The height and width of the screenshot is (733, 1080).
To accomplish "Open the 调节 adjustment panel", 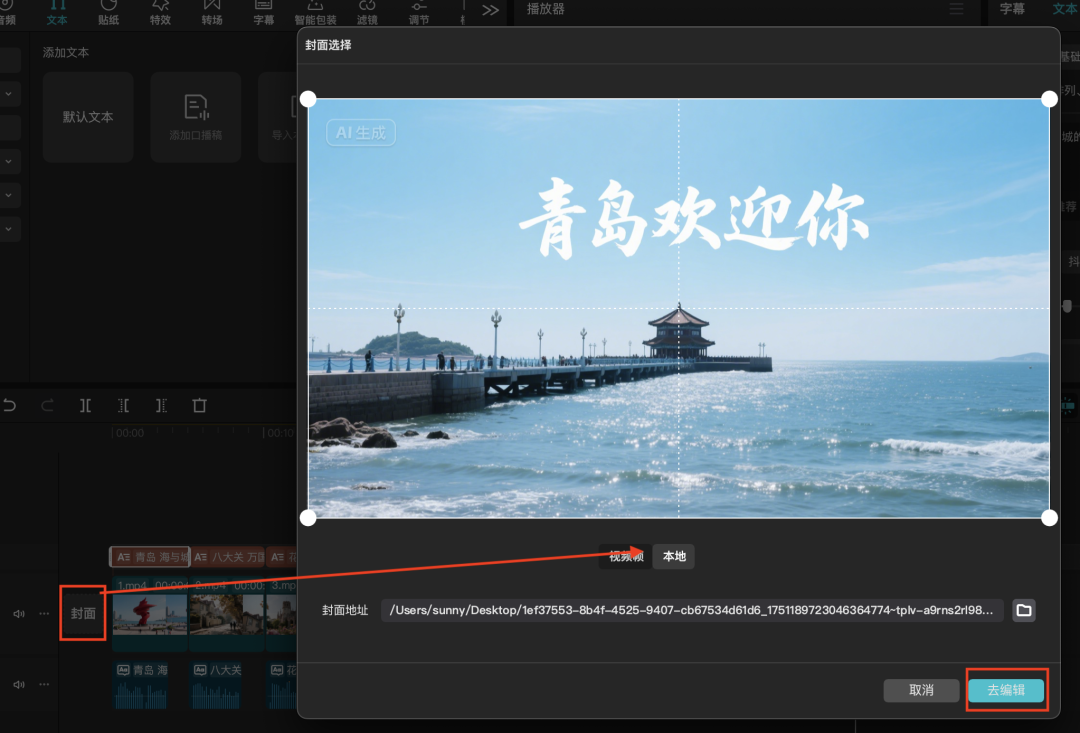I will click(x=419, y=14).
